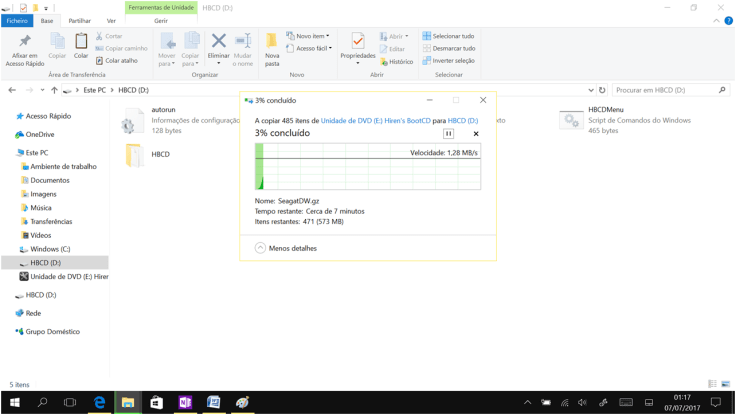736x415 pixels.
Task: Pause the file copy operation
Action: point(448,134)
